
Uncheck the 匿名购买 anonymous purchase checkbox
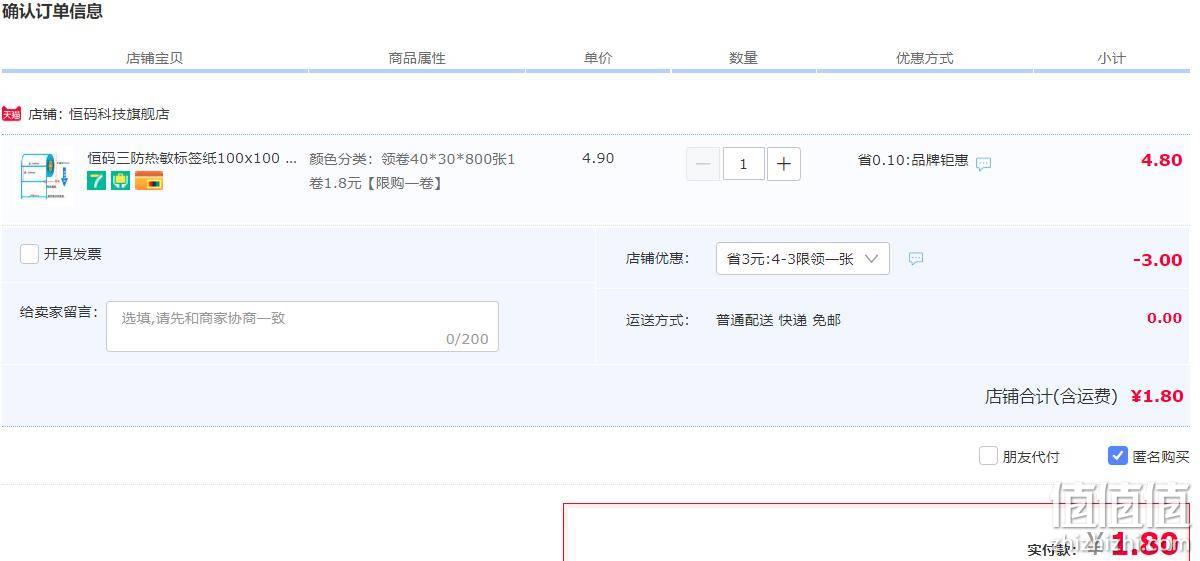tap(1118, 456)
